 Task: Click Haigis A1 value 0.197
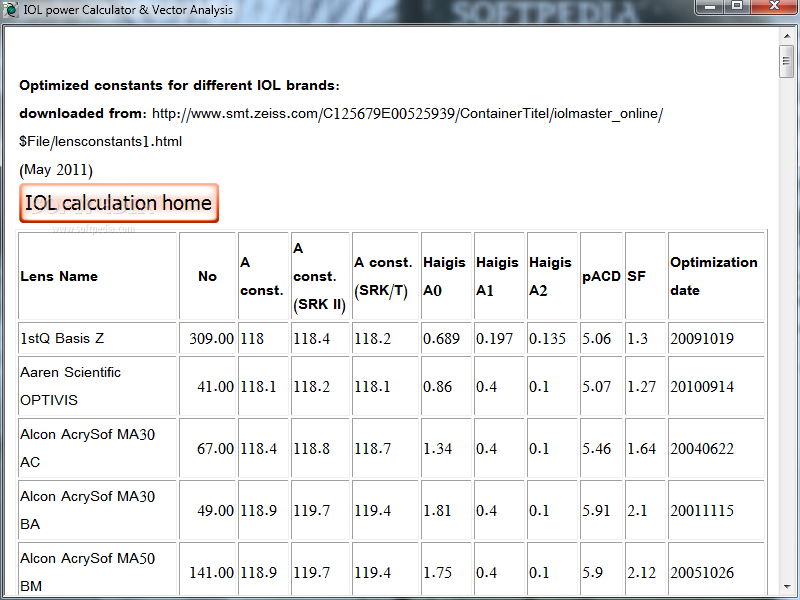(x=494, y=338)
